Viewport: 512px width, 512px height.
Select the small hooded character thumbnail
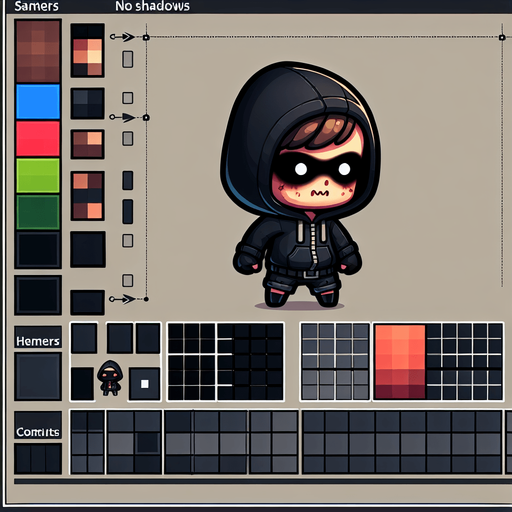[x=110, y=378]
